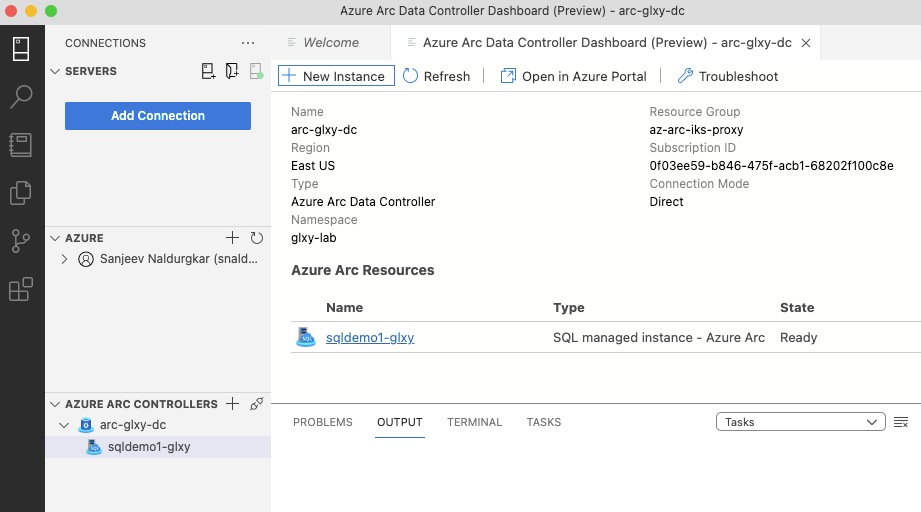Collapse the arc-glxy-dc tree node
921x512 pixels.
(x=65, y=425)
